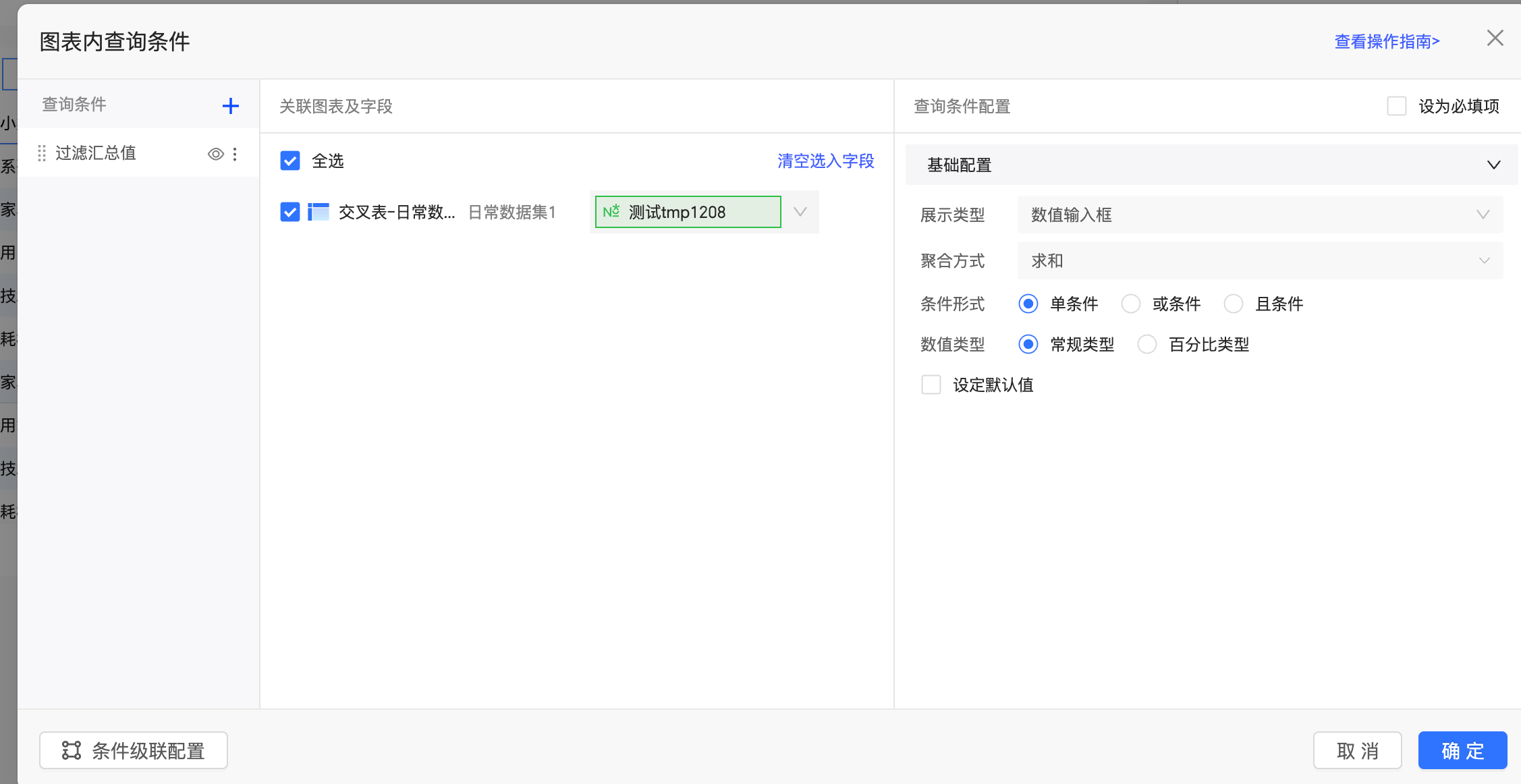Click the crosstab chart icon beside 交叉表-日常数

point(319,213)
